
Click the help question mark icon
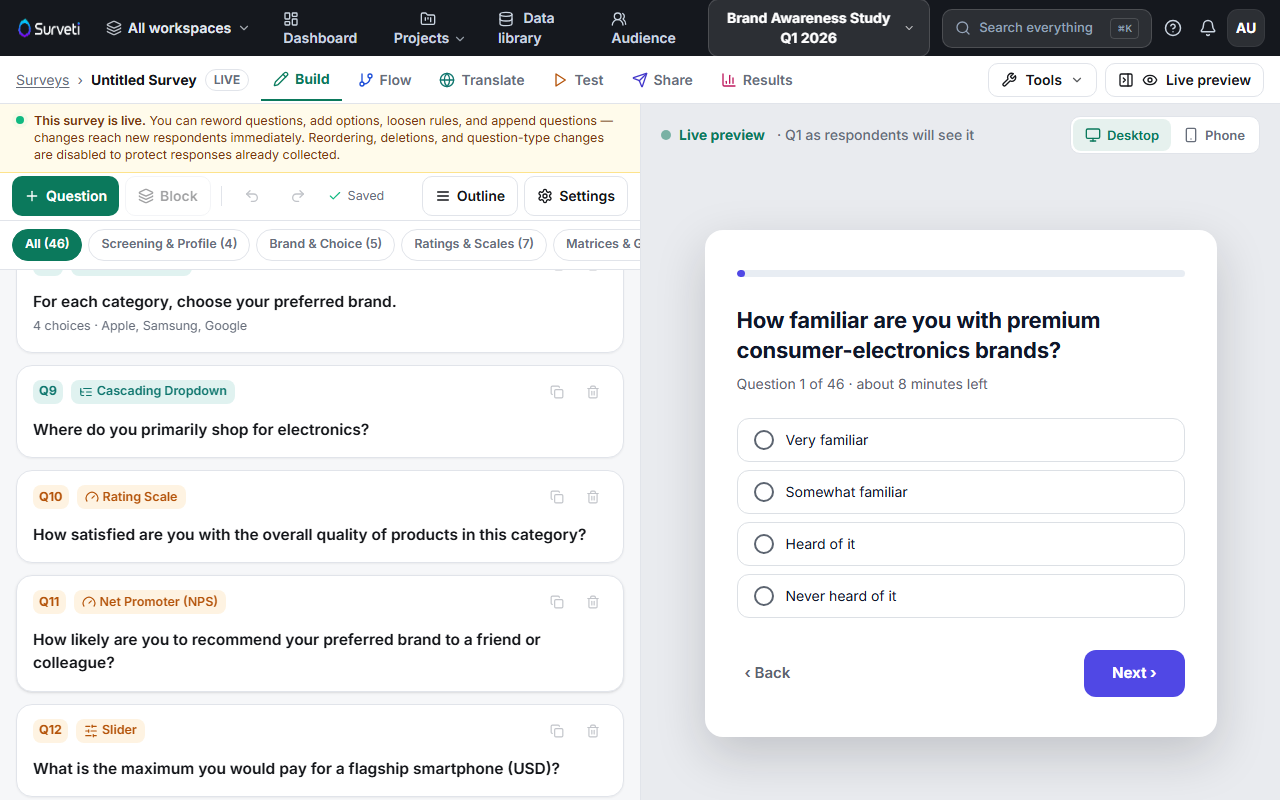point(1173,28)
